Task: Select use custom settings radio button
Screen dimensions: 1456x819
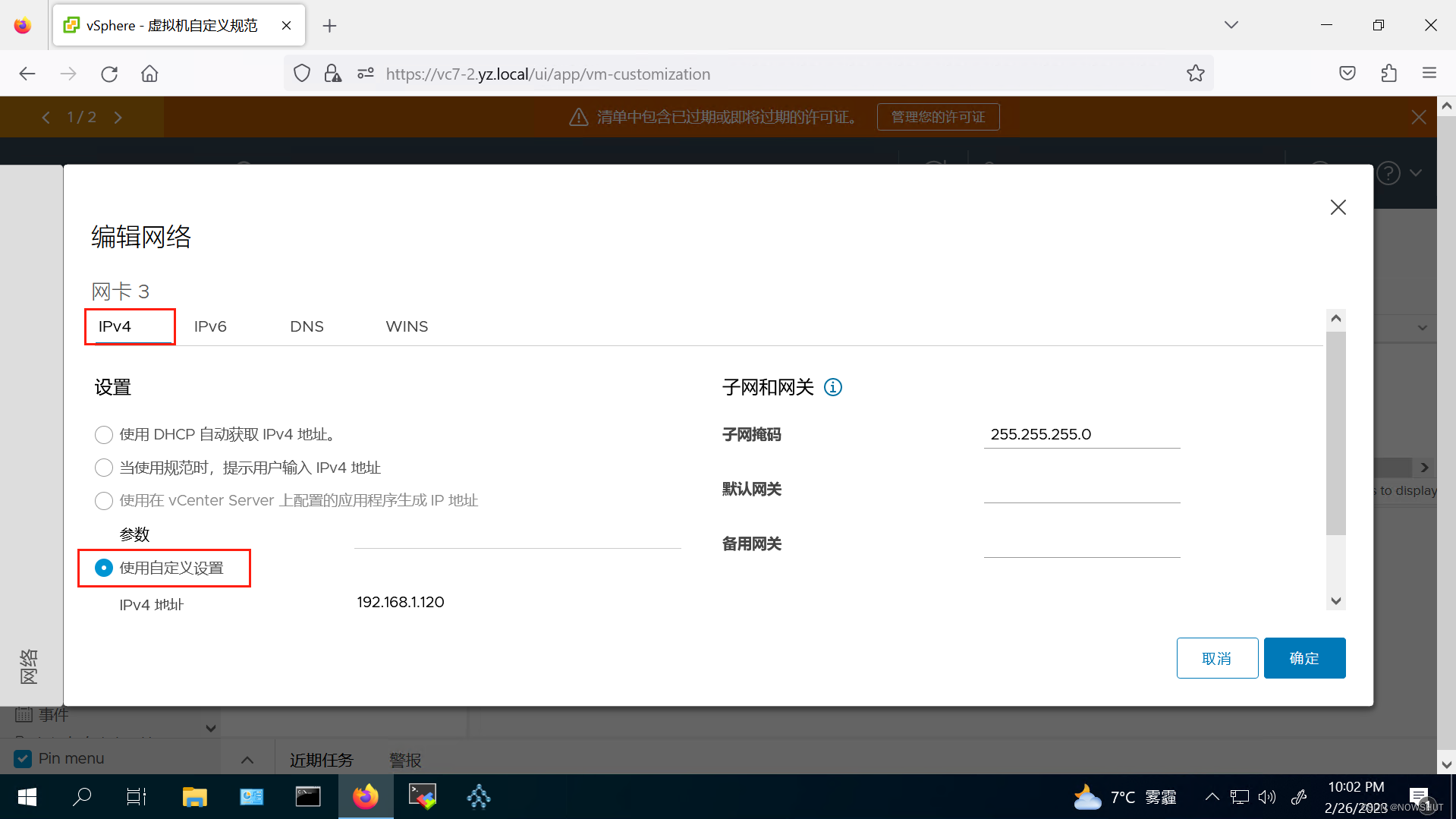Action: [x=104, y=568]
